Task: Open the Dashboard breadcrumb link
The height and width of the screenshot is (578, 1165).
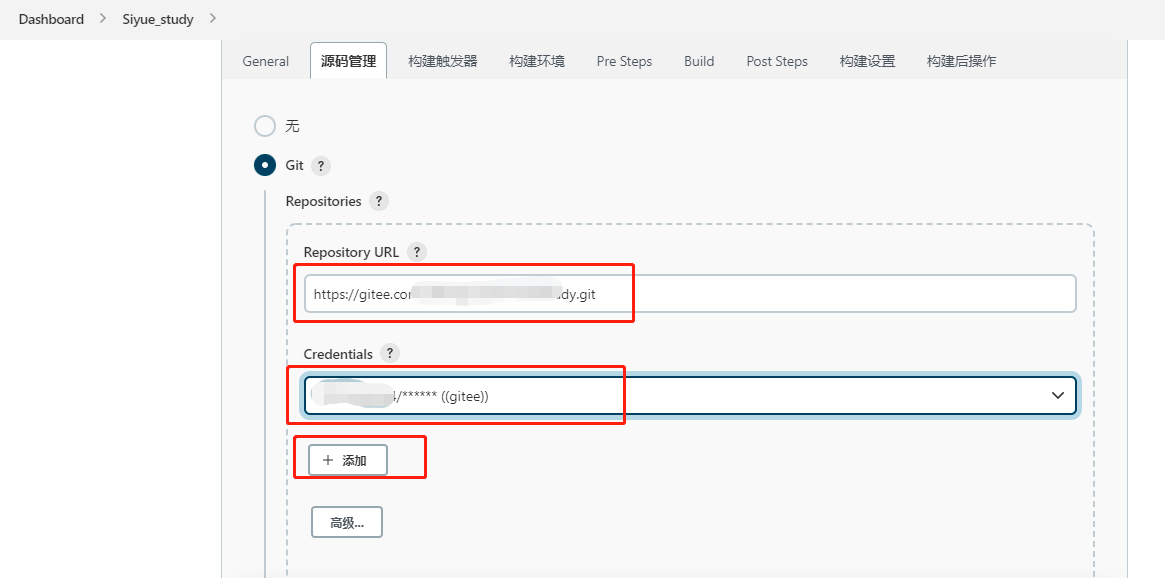Action: pos(51,19)
